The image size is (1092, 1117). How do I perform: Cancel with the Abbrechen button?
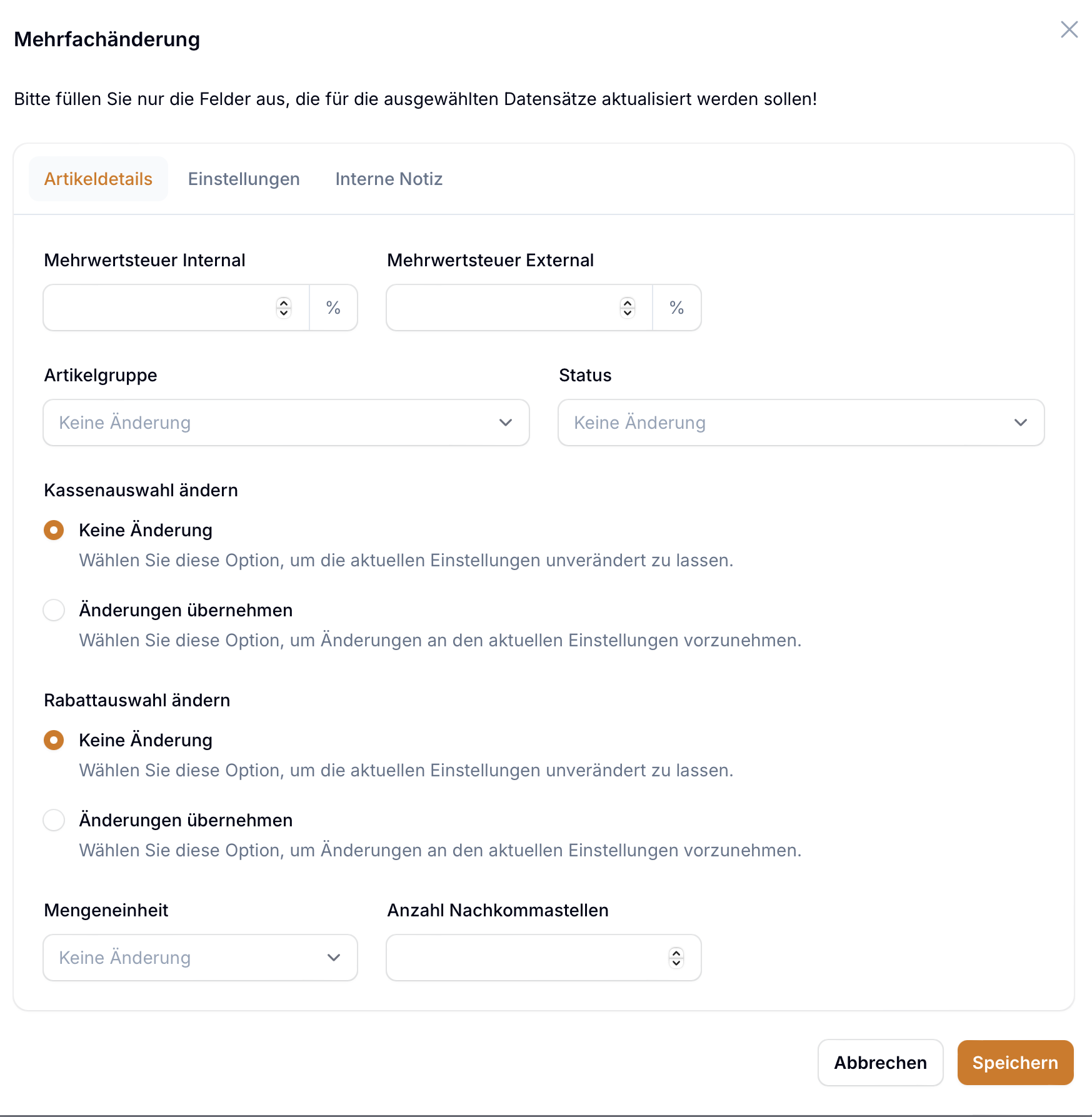pyautogui.click(x=880, y=1063)
